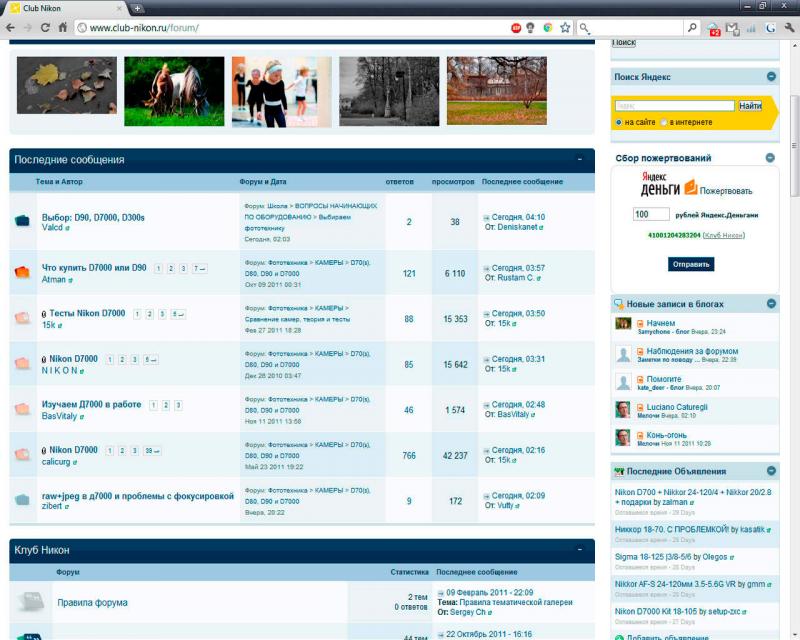Click the red stop extension icon in address bar
The width and height of the screenshot is (800, 640).
click(x=516, y=28)
